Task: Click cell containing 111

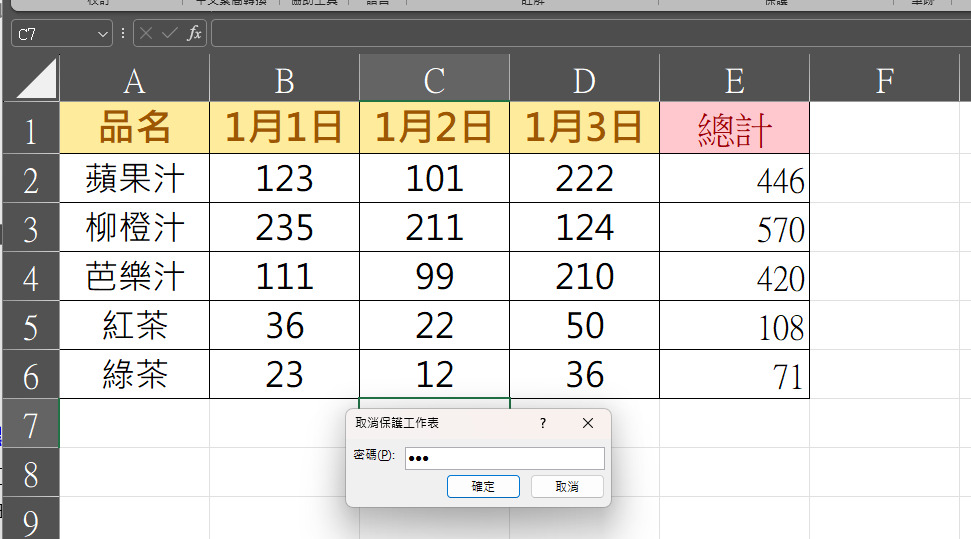Action: (x=284, y=276)
